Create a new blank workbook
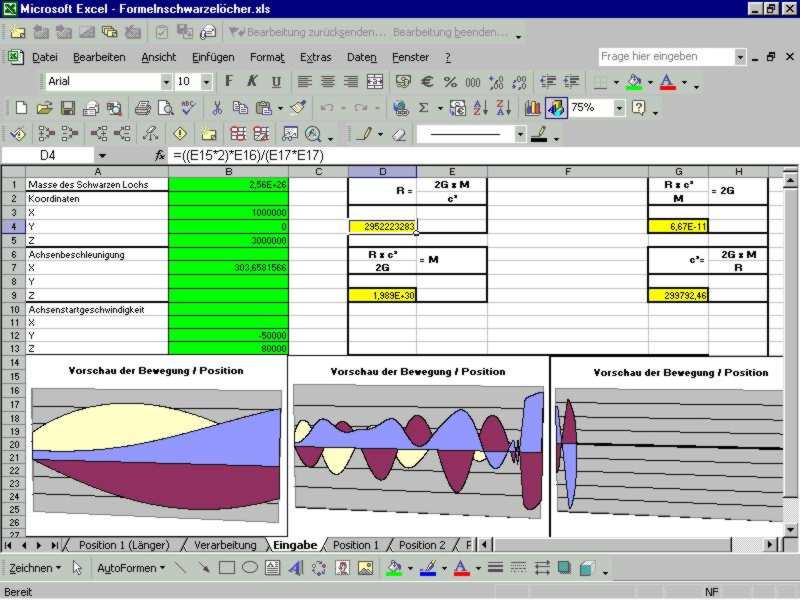The height and width of the screenshot is (600, 800). [x=21, y=108]
